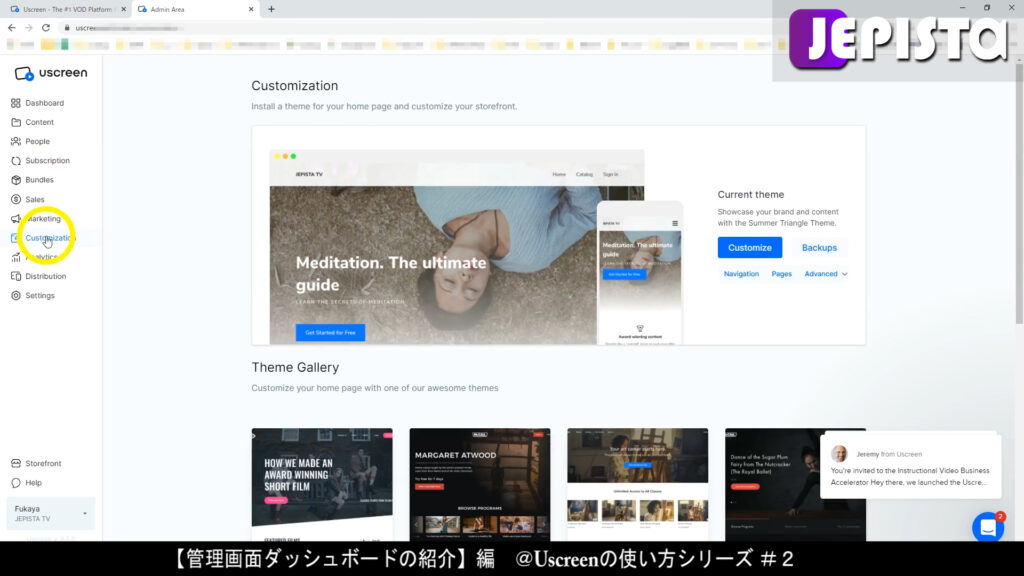The height and width of the screenshot is (576, 1024).
Task: Go to the People section
Action: click(x=37, y=141)
